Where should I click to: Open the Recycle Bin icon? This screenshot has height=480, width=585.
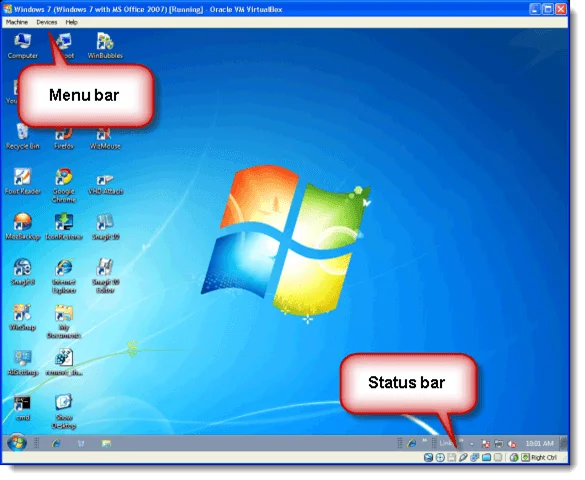[x=22, y=137]
